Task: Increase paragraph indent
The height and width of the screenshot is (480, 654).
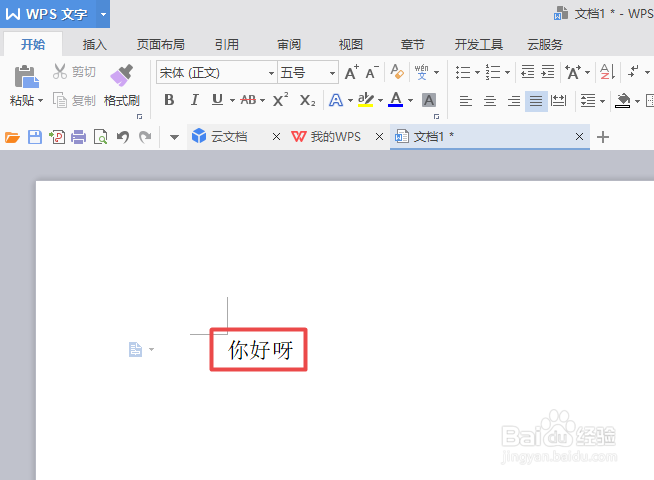Action: 548,72
